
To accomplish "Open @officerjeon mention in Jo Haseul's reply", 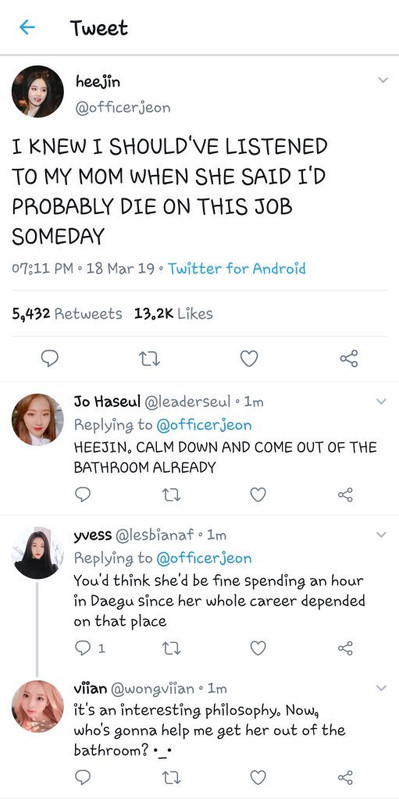I will pos(204,424).
